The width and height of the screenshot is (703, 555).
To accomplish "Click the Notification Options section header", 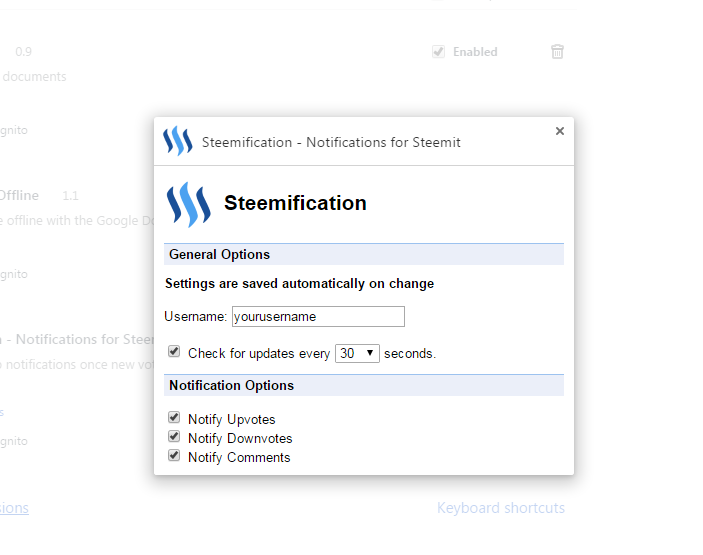I will pyautogui.click(x=231, y=385).
